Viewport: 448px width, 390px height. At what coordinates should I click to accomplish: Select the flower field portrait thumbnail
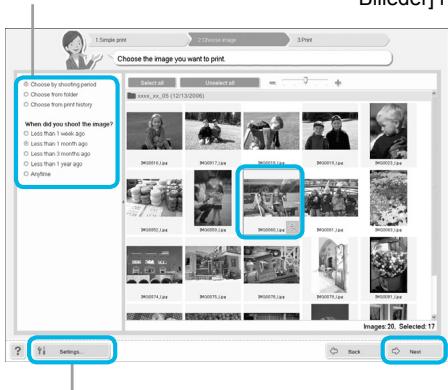pyautogui.click(x=388, y=198)
